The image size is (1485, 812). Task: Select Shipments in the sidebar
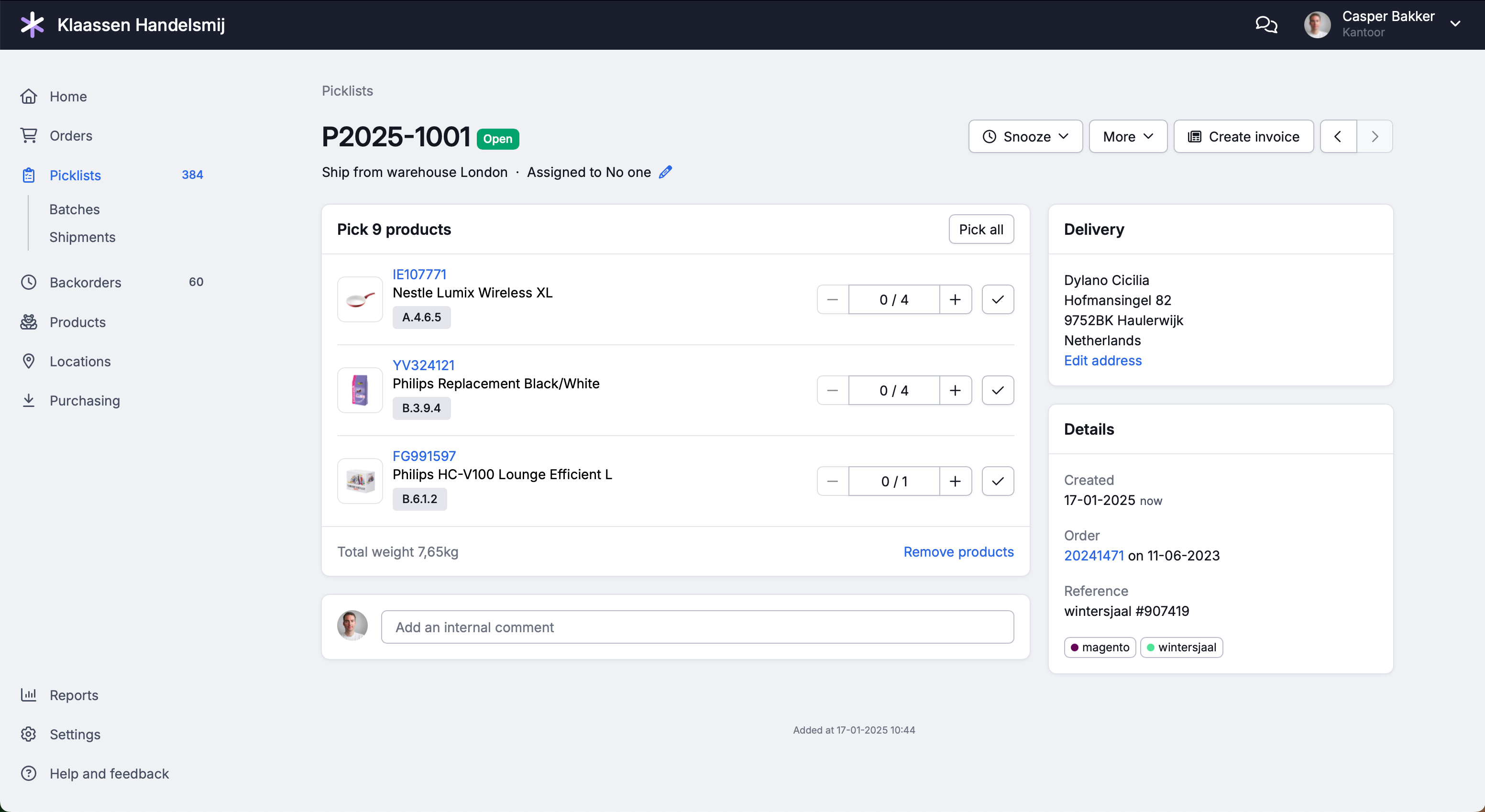pos(82,237)
